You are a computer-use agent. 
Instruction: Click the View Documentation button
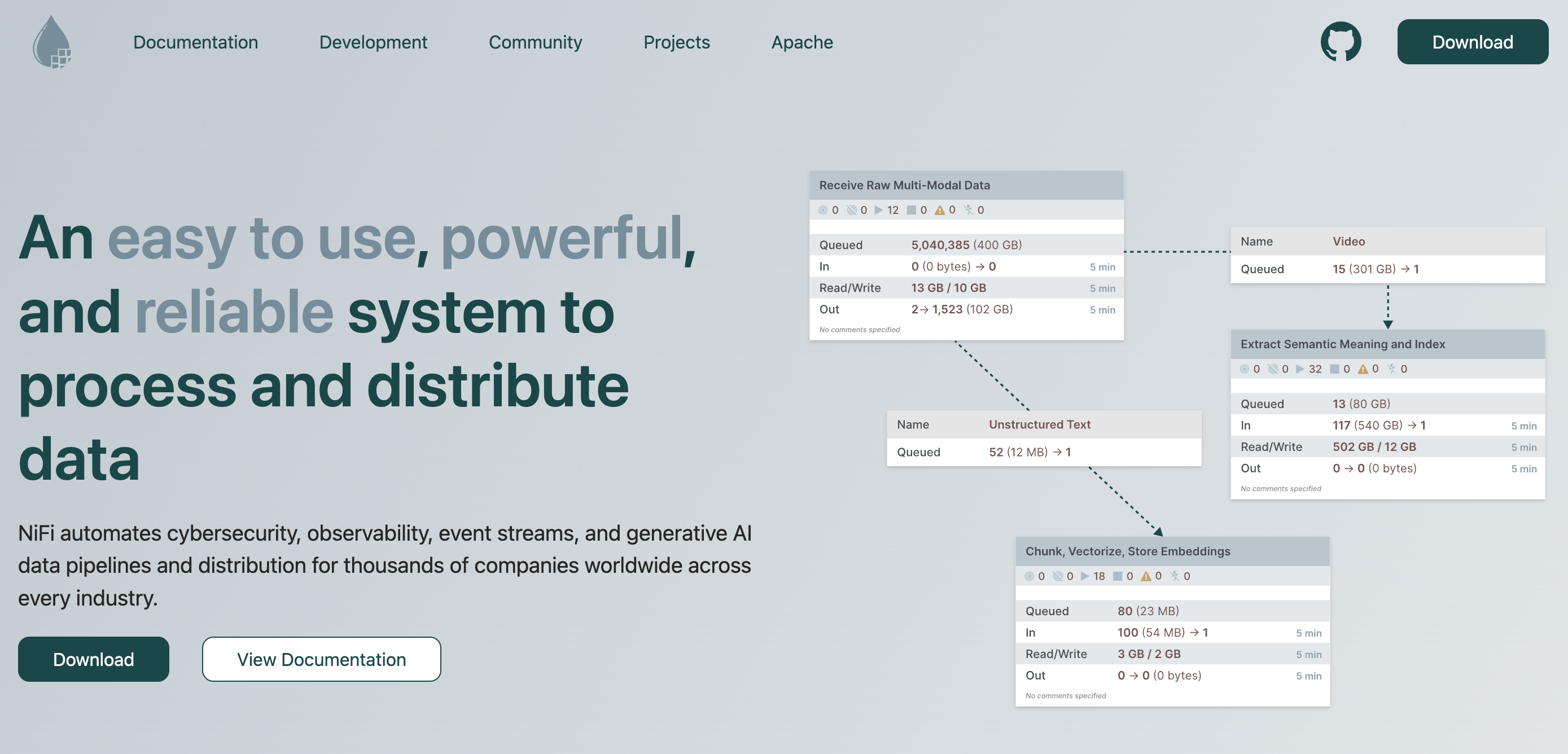(x=321, y=659)
